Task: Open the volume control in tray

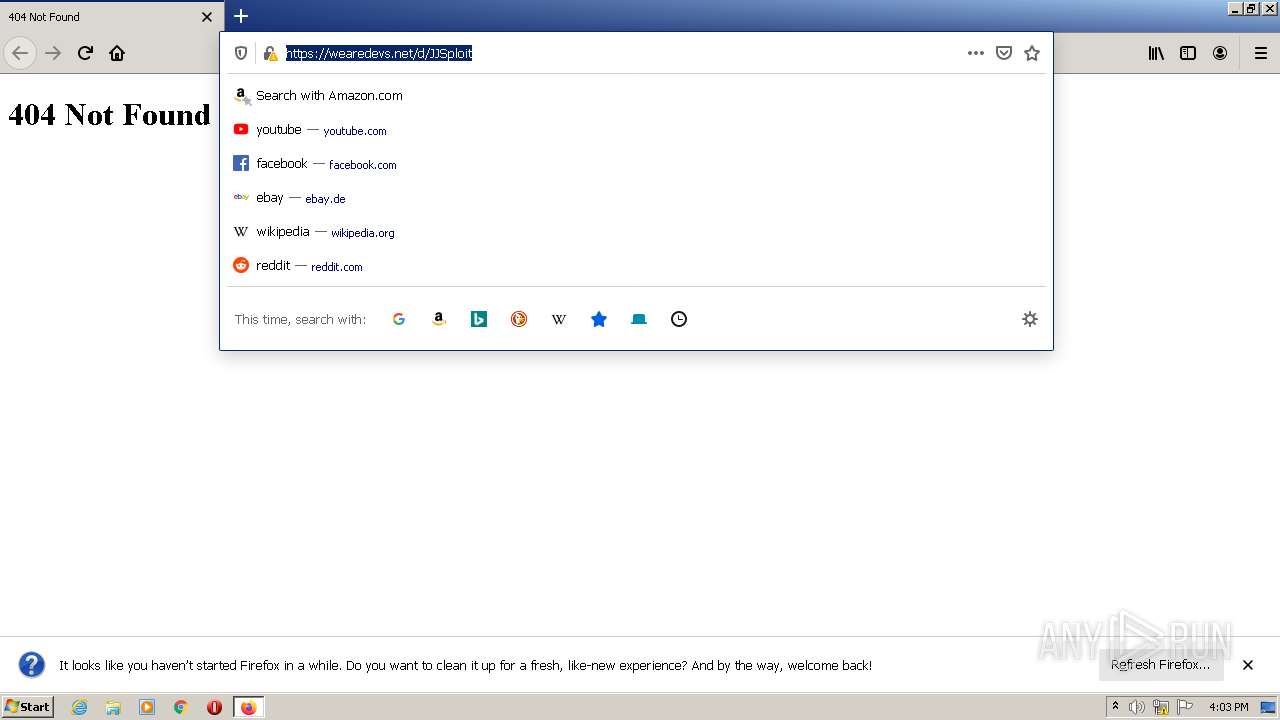Action: (x=1137, y=707)
